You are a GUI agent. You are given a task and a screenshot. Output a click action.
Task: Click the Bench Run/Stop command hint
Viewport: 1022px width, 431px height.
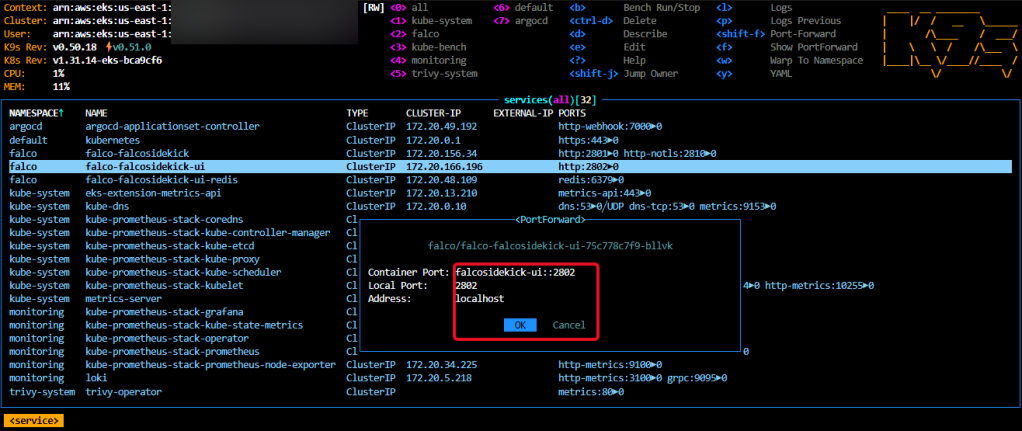click(662, 8)
